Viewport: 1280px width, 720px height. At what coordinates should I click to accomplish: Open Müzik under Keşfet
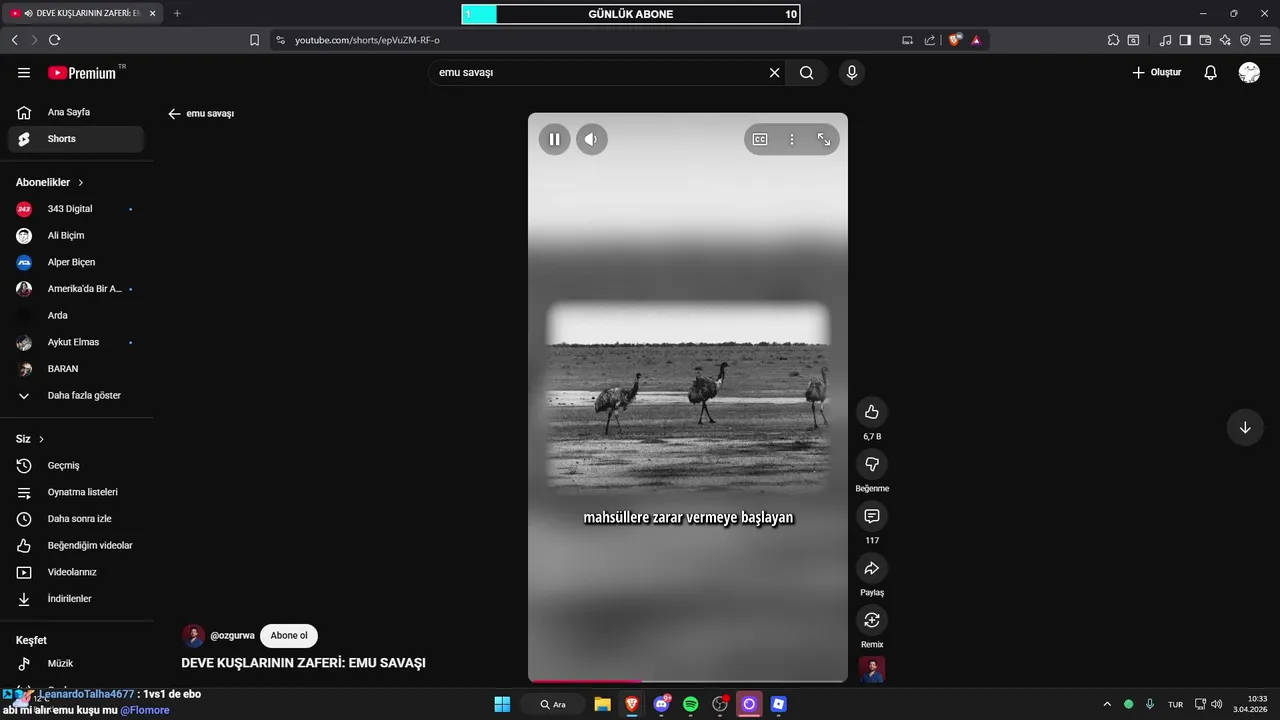pos(76,664)
